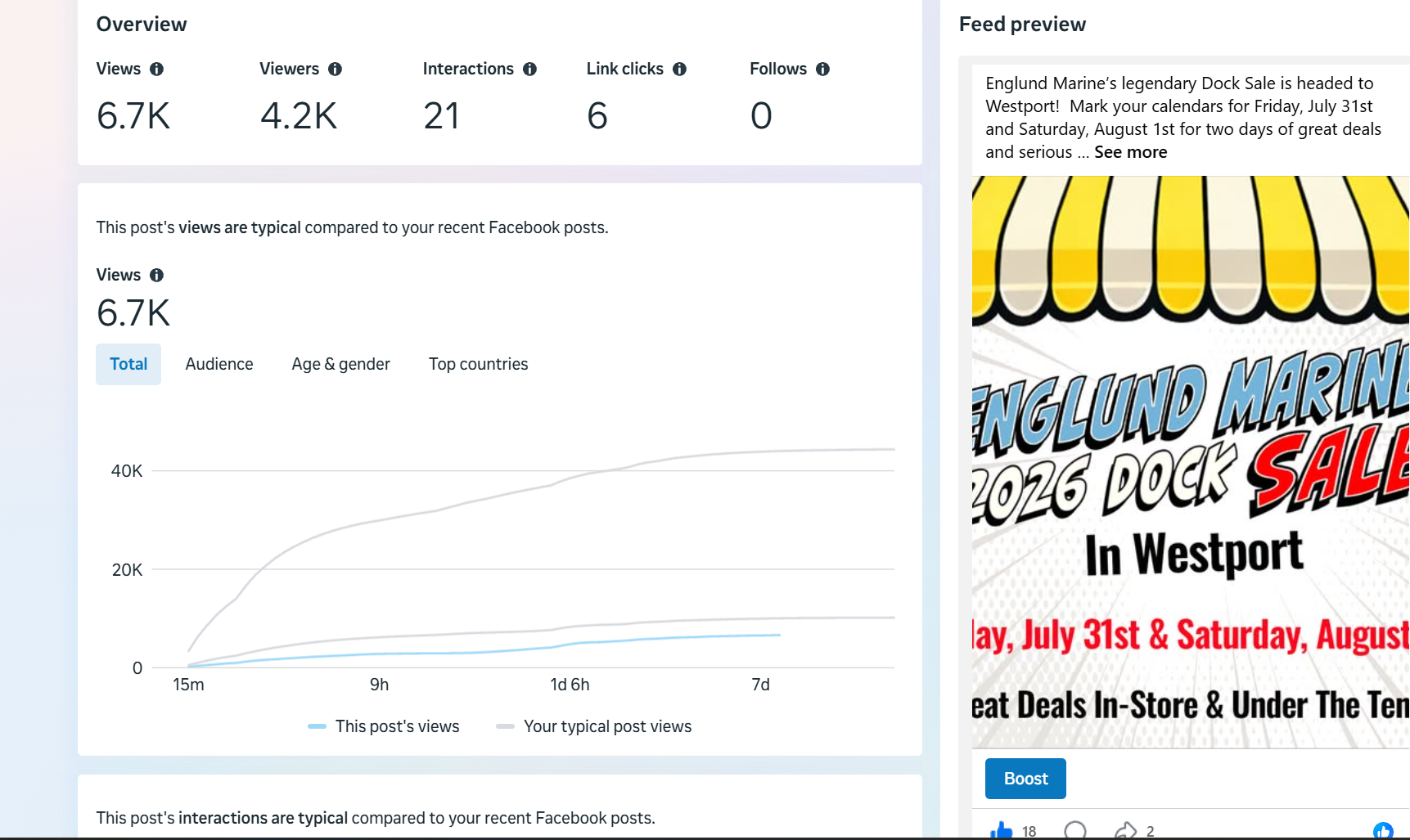Open the Englund Marine Dock Sale post image
Screen dimensions: 1410x840
[x=1191, y=462]
